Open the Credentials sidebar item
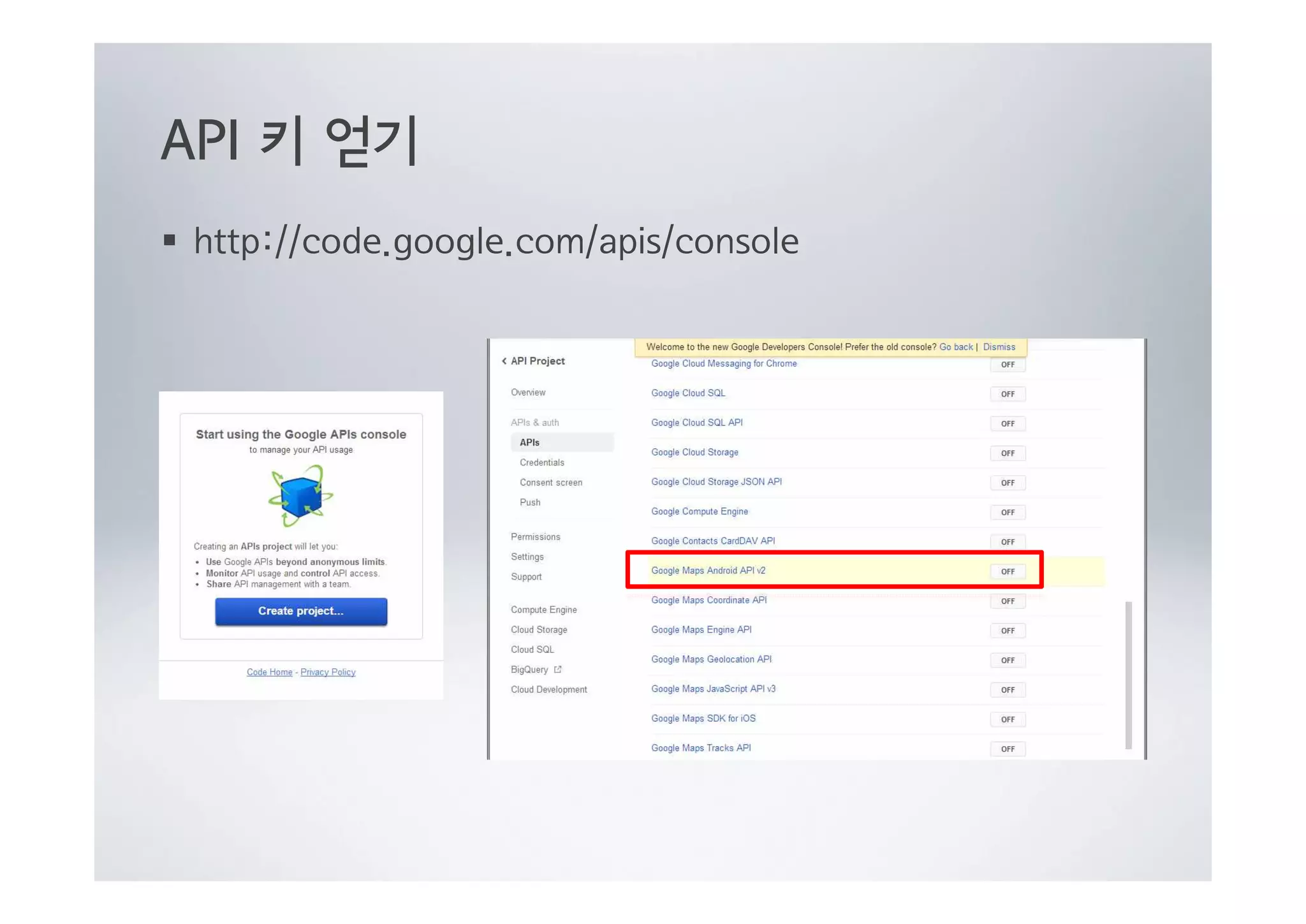Viewport: 1306px width, 924px height. pyautogui.click(x=542, y=462)
